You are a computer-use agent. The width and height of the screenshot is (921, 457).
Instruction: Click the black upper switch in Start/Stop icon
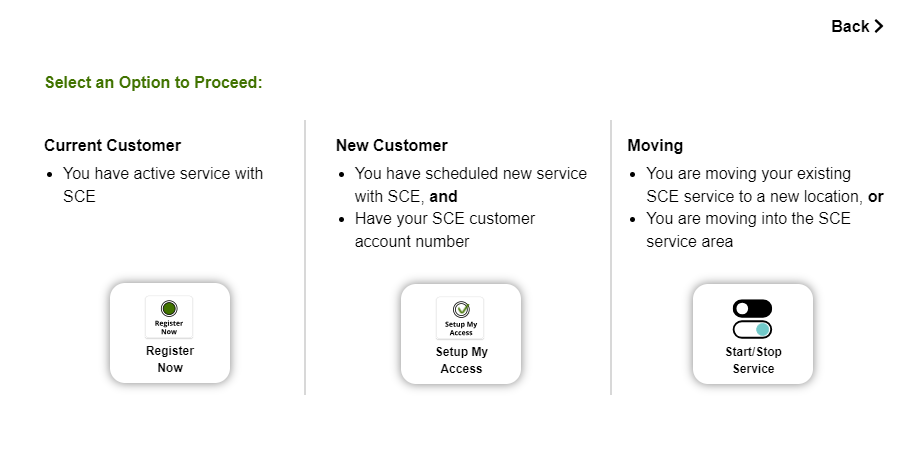[x=752, y=308]
